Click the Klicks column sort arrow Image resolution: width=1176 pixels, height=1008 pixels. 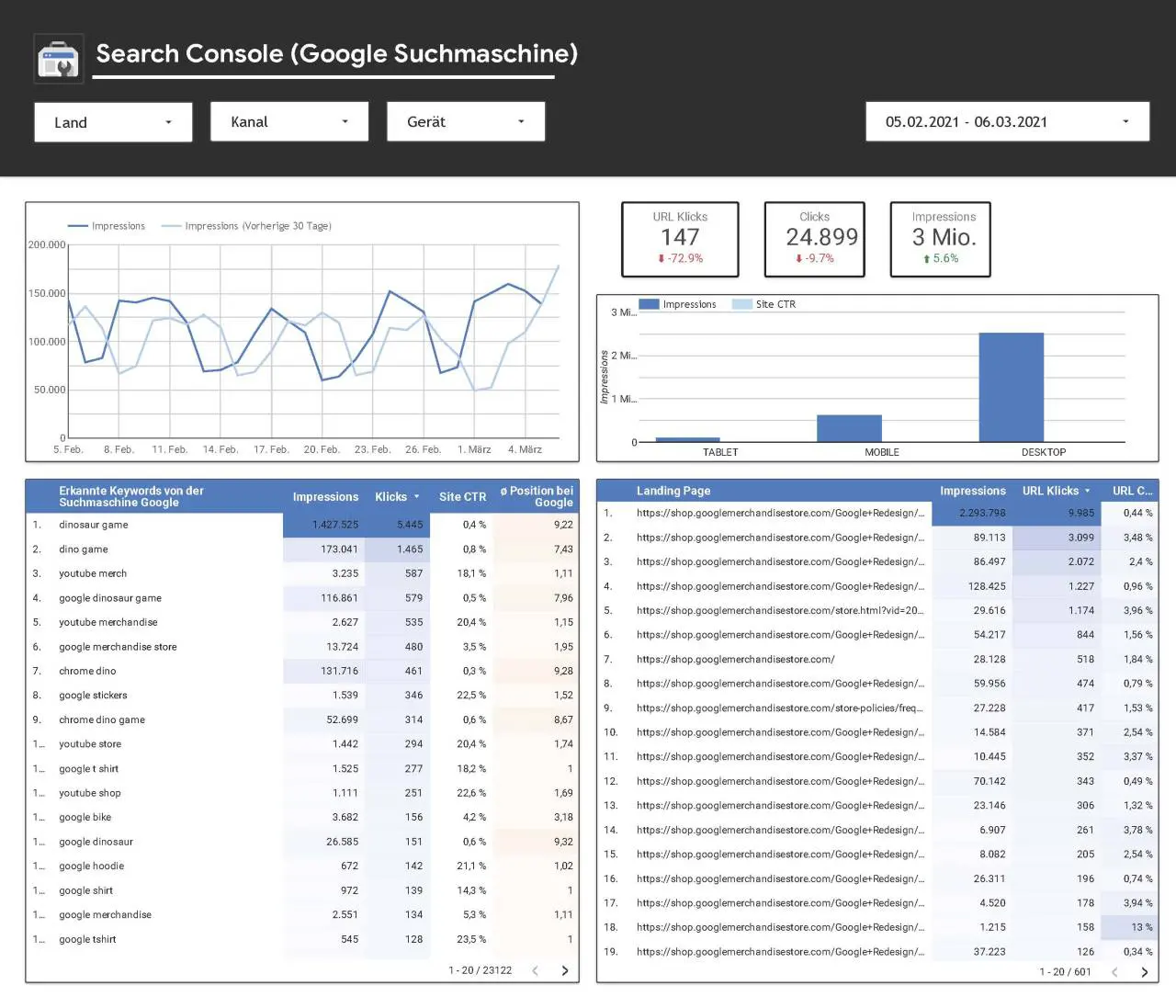click(x=417, y=497)
